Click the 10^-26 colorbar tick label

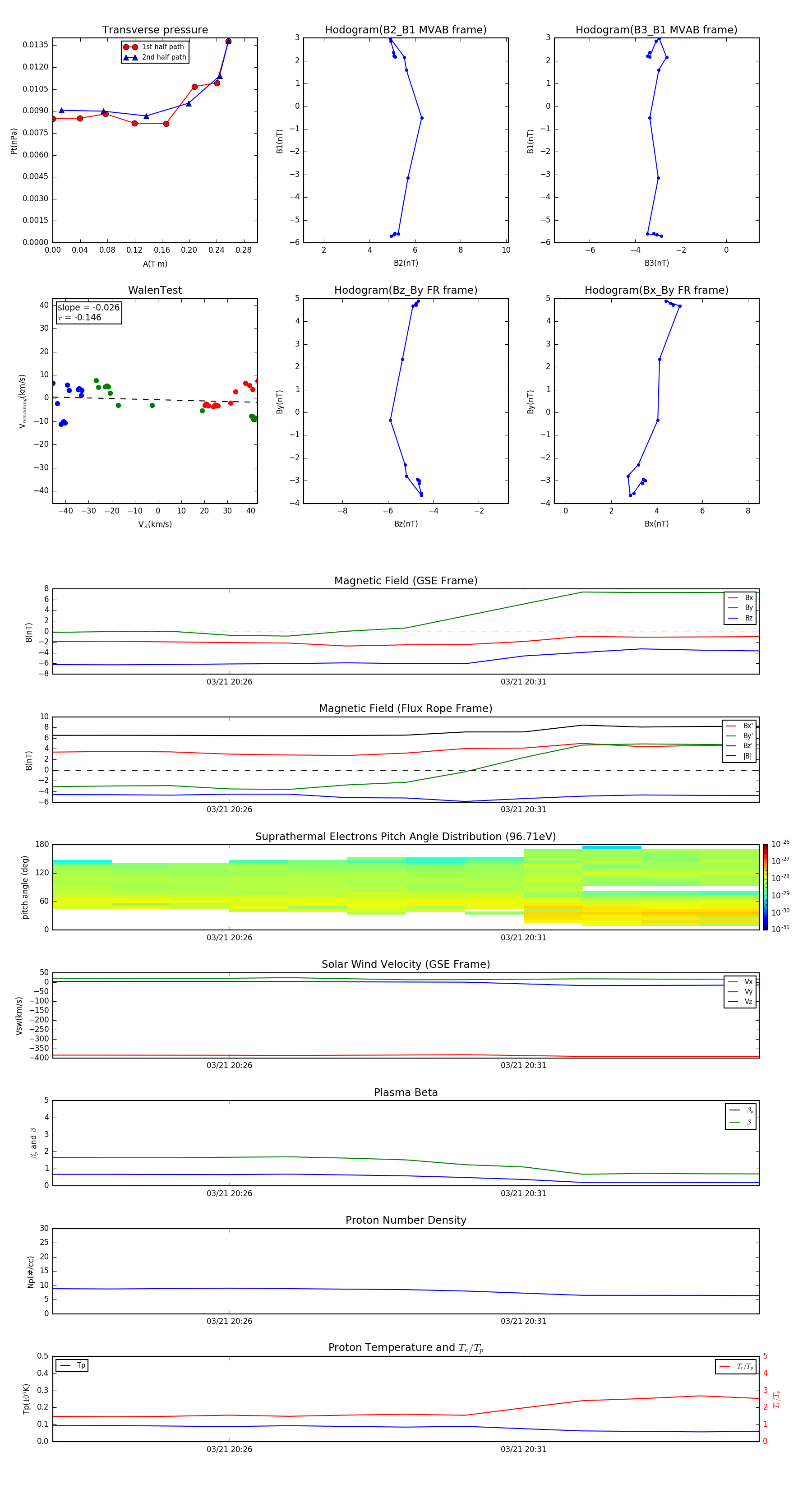coord(780,844)
